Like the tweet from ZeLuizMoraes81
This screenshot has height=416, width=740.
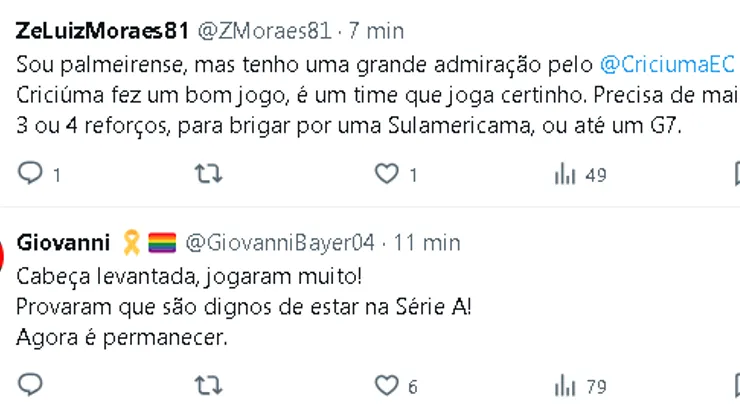point(387,174)
